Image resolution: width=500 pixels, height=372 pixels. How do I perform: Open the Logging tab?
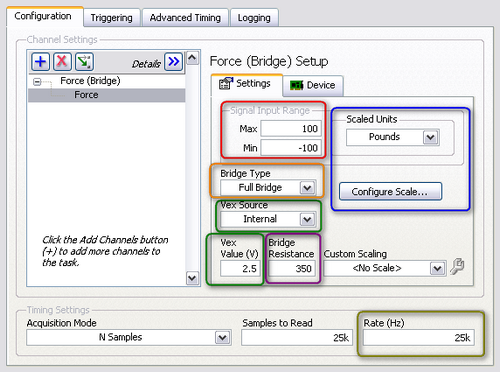(254, 18)
